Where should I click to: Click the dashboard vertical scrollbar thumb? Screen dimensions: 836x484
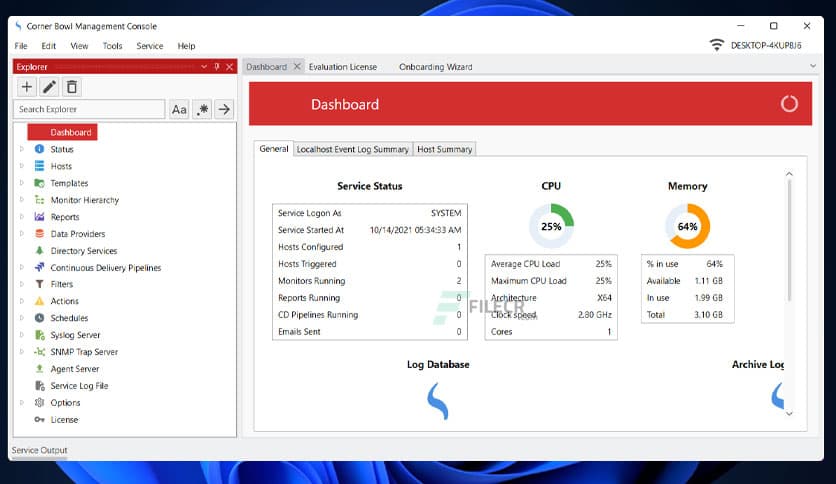pyautogui.click(x=789, y=240)
